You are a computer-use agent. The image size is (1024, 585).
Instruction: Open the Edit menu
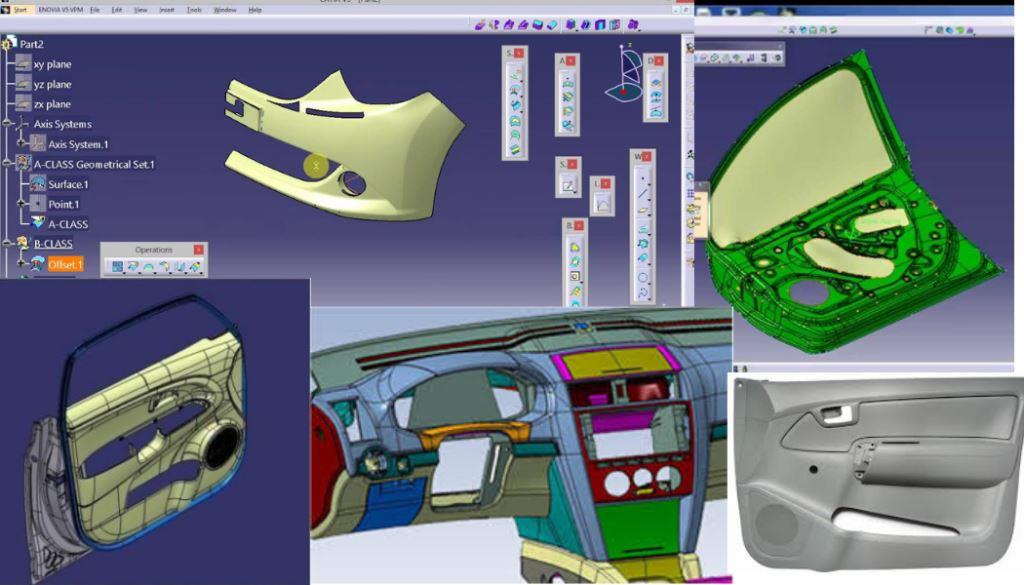(x=117, y=10)
